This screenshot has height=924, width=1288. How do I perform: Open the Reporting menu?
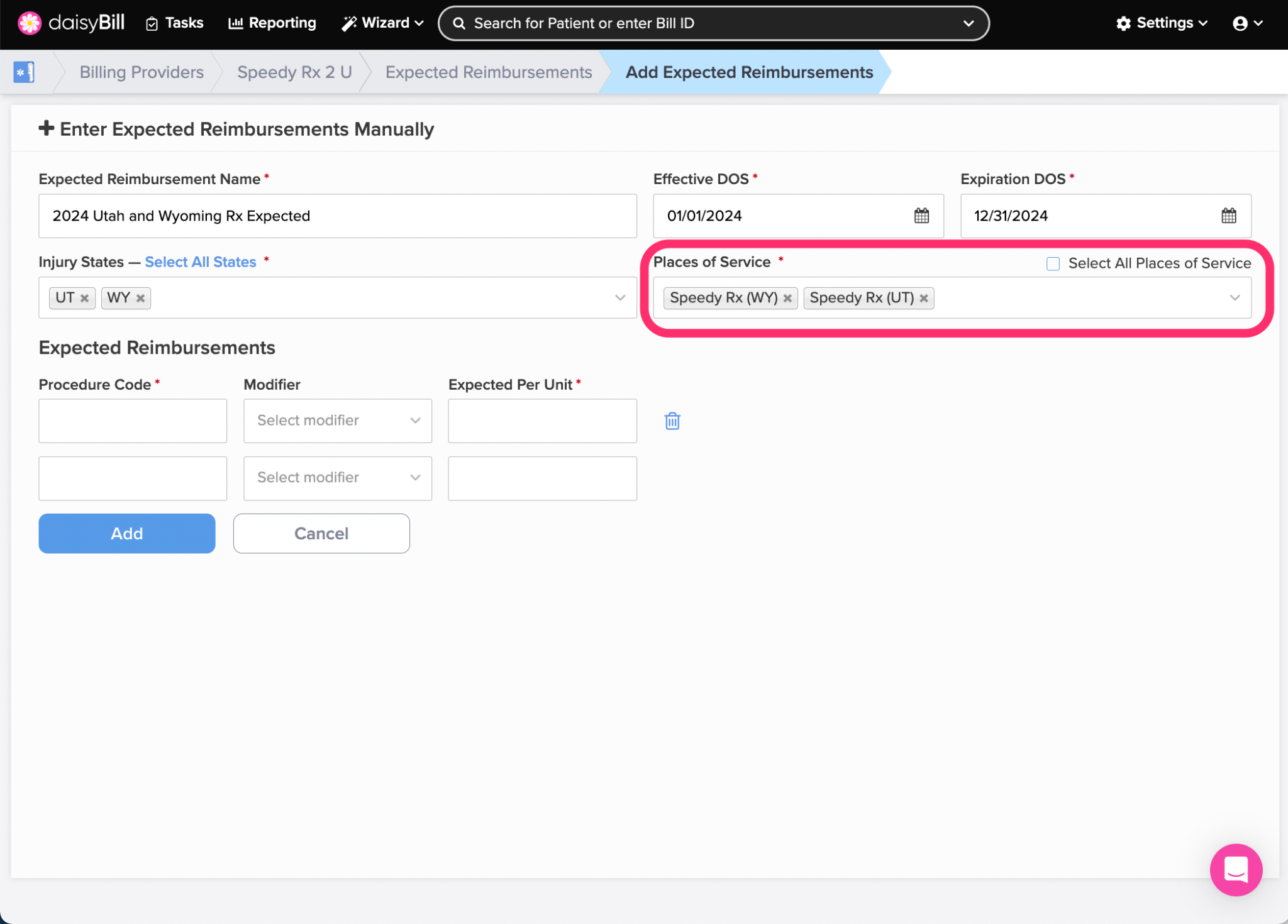(272, 23)
